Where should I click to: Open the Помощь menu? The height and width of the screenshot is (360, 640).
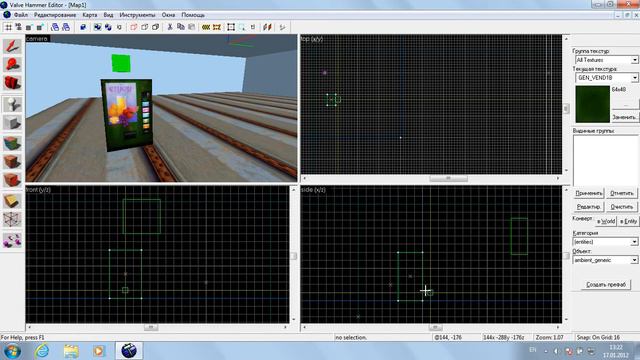193,15
